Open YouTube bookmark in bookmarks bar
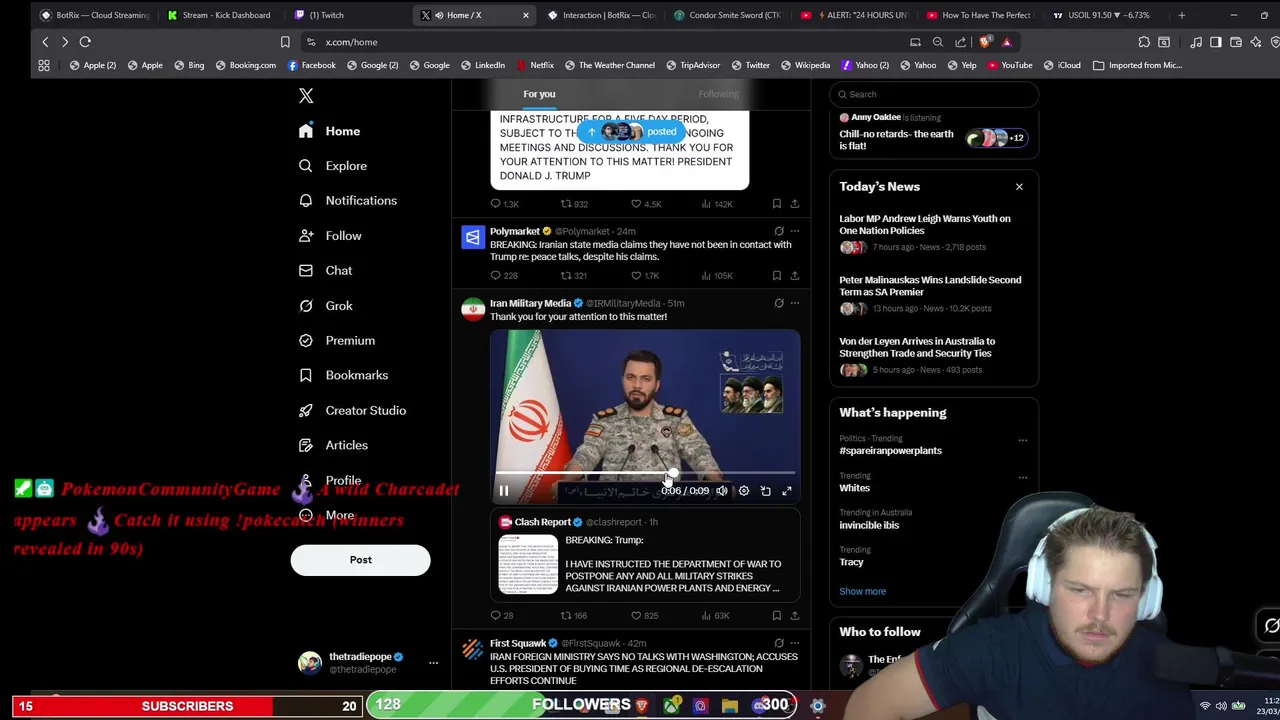This screenshot has width=1280, height=720. tap(1010, 65)
